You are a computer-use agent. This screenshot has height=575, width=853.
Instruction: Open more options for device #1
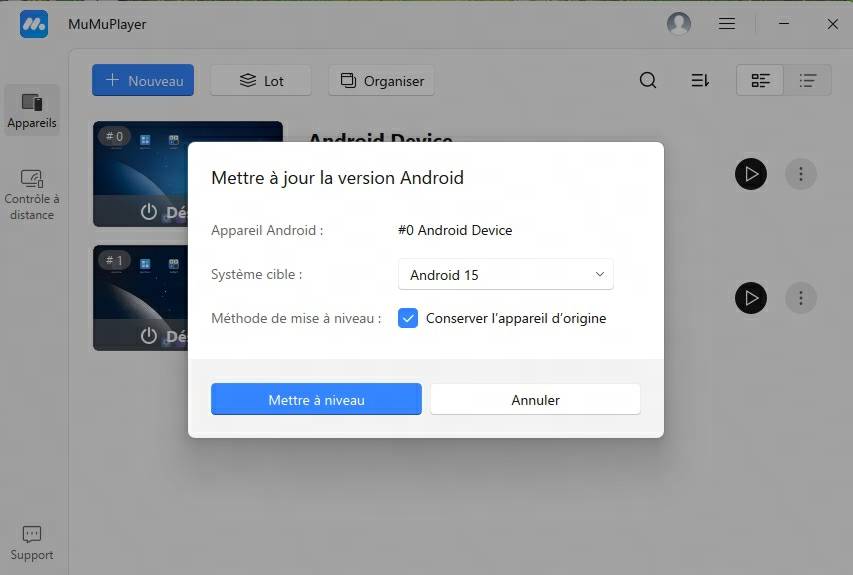(801, 298)
